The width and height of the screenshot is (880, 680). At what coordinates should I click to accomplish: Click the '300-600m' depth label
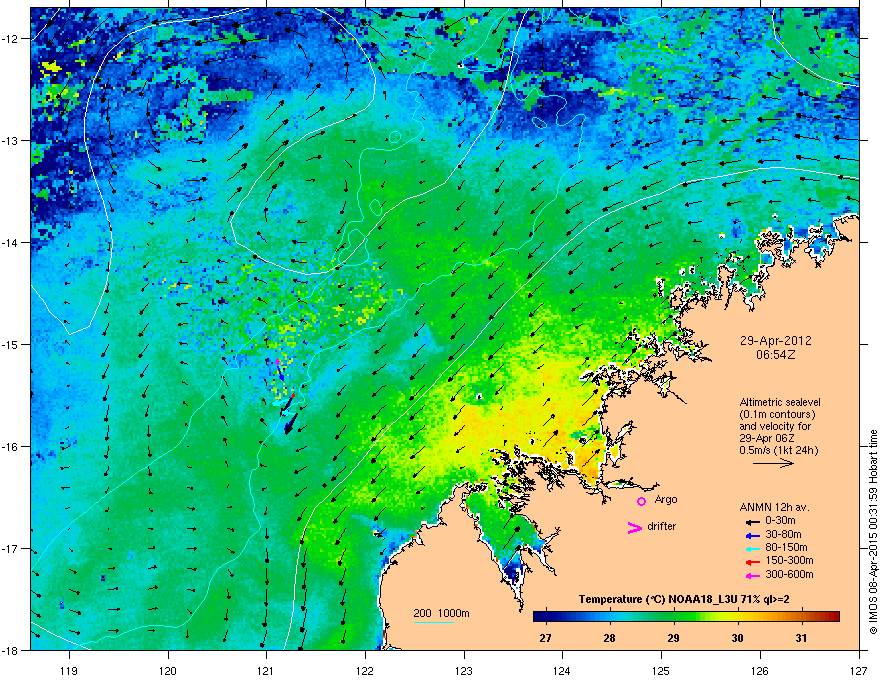tap(789, 575)
